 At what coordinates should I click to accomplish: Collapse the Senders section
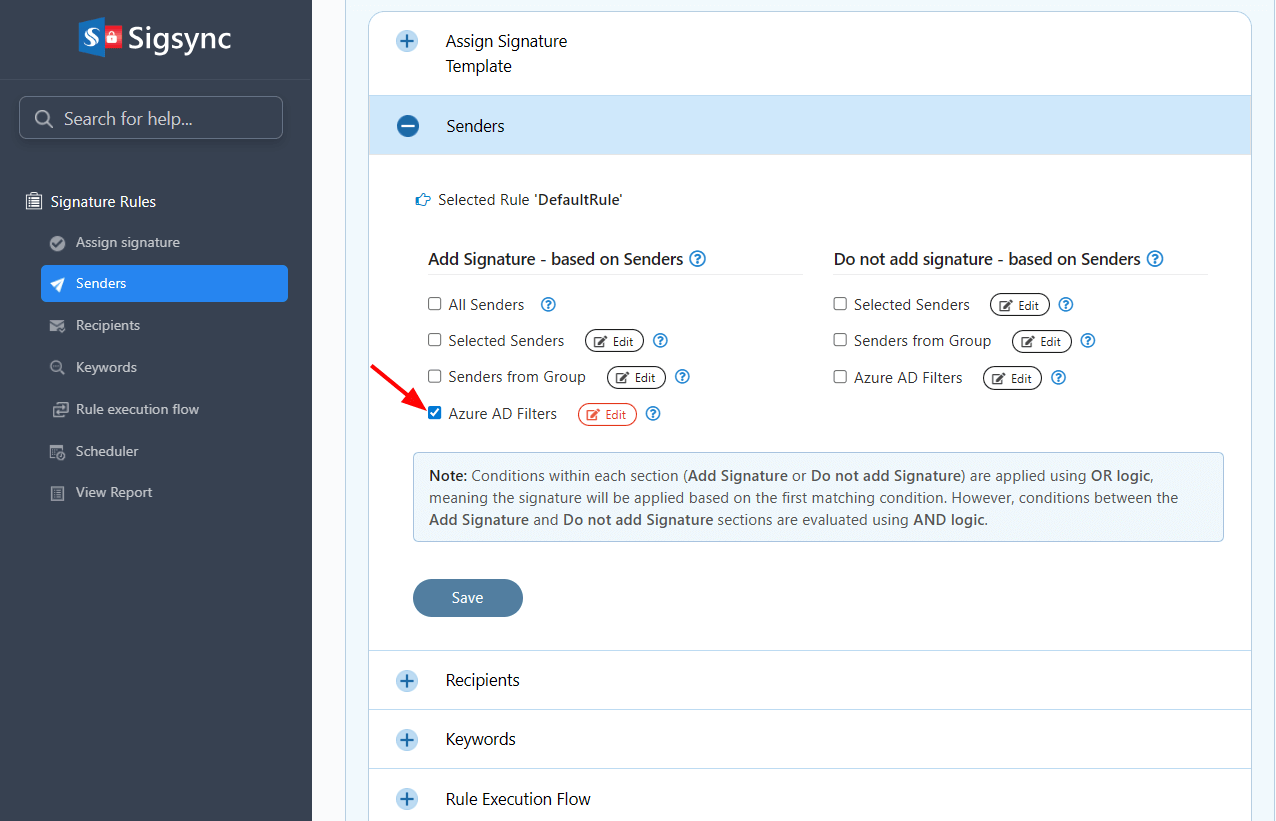(x=408, y=126)
